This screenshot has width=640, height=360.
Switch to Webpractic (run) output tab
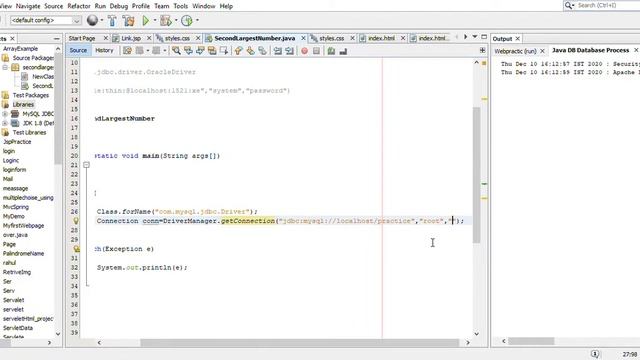(x=515, y=51)
